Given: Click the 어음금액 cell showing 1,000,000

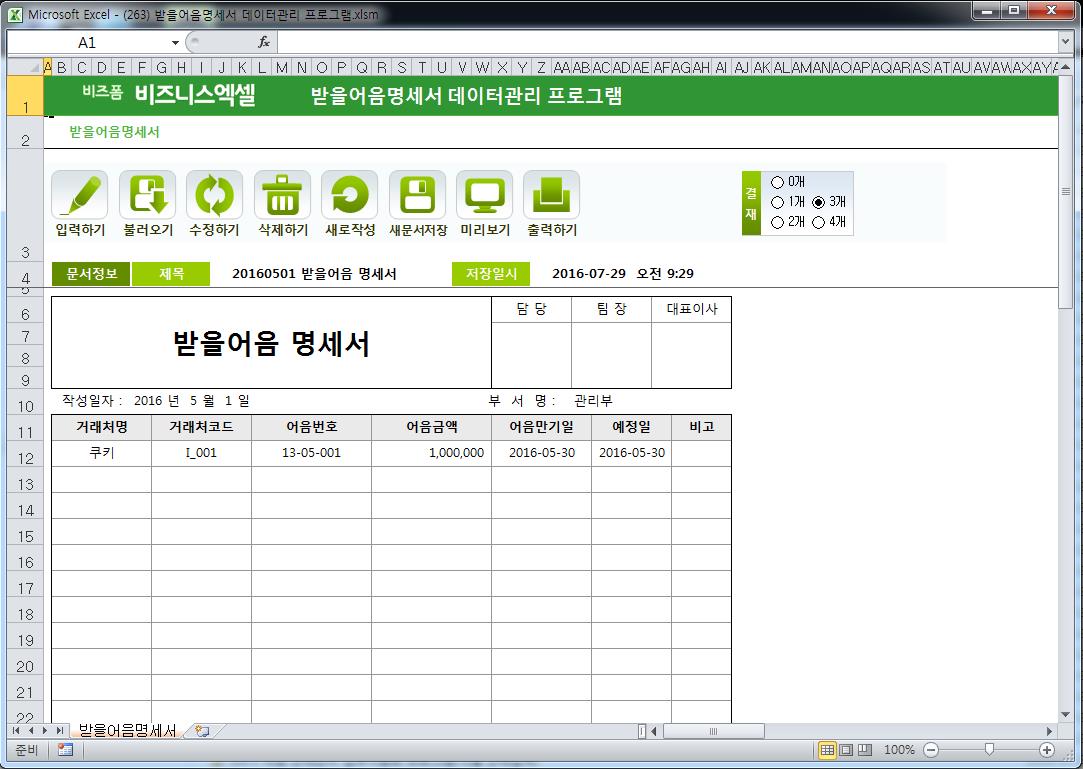Looking at the screenshot, I should 431,453.
